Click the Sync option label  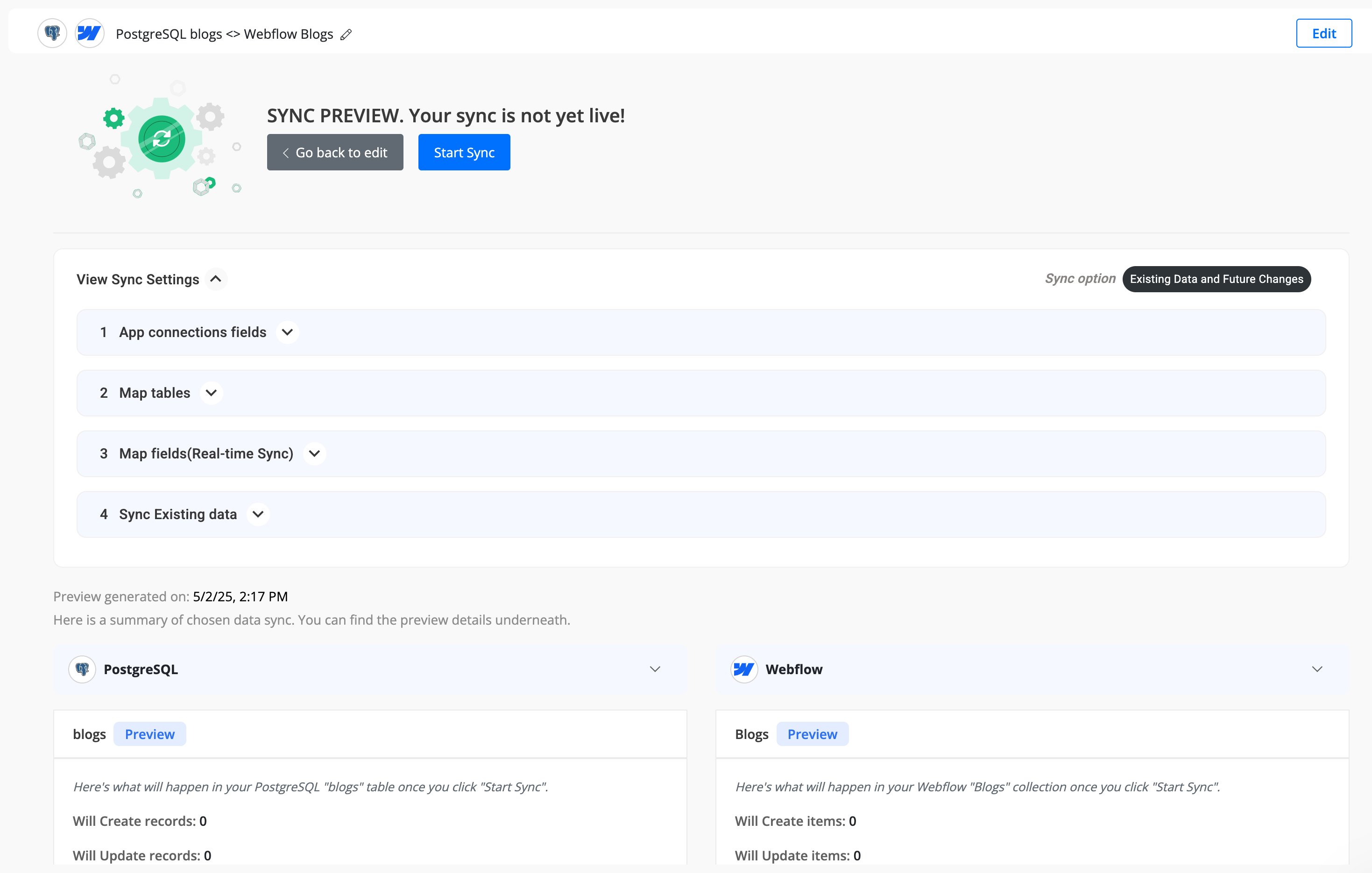click(1080, 278)
